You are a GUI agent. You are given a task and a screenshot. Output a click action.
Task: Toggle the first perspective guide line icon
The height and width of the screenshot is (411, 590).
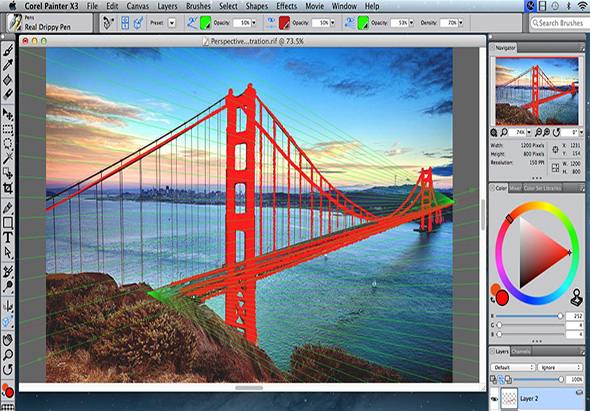click(192, 23)
